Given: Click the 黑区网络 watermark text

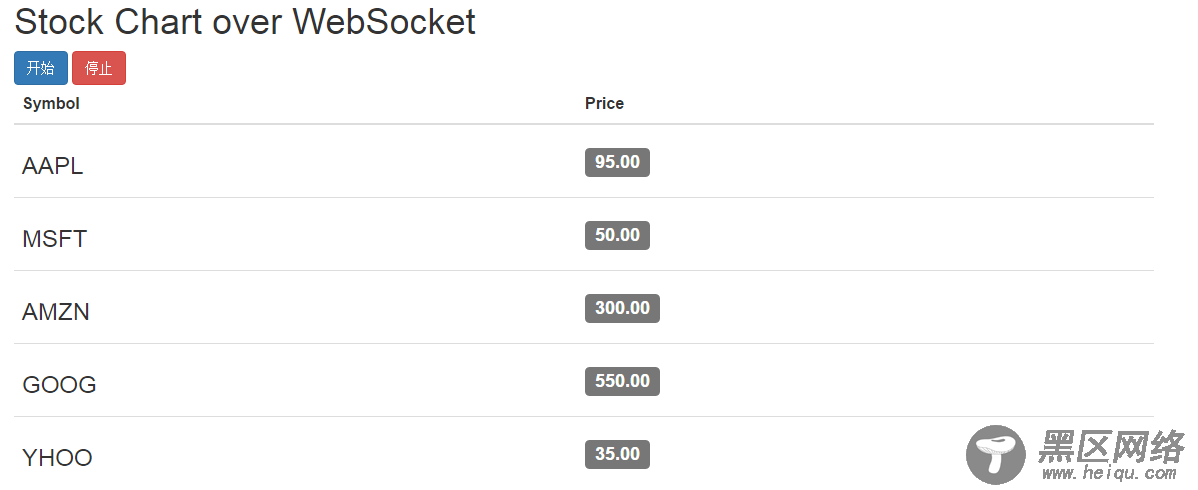Looking at the screenshot, I should (x=1111, y=446).
